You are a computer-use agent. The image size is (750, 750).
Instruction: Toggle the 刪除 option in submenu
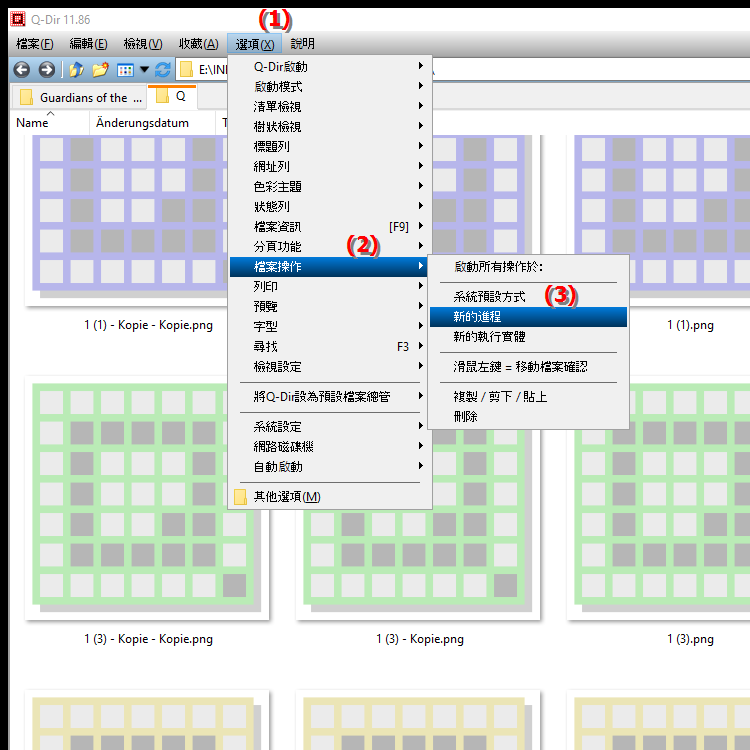click(528, 417)
